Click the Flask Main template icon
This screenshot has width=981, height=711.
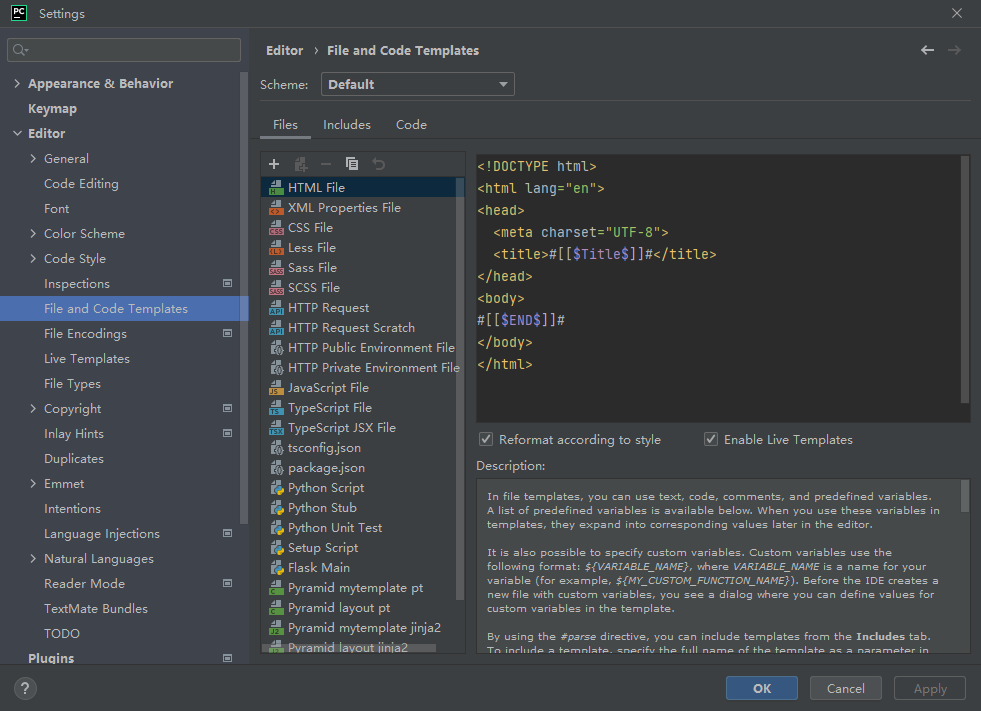277,568
